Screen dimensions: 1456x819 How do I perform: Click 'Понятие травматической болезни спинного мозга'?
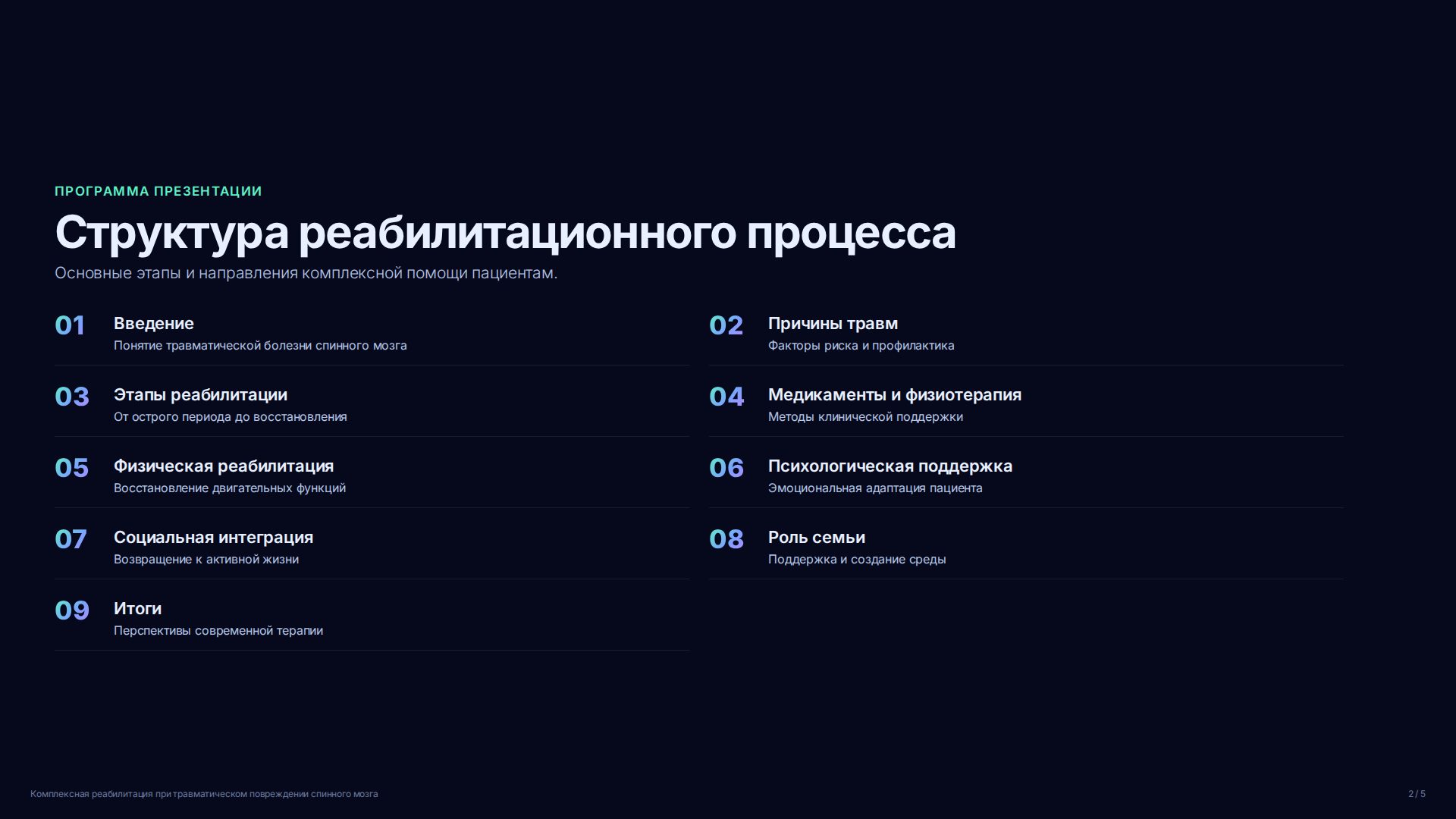coord(260,346)
